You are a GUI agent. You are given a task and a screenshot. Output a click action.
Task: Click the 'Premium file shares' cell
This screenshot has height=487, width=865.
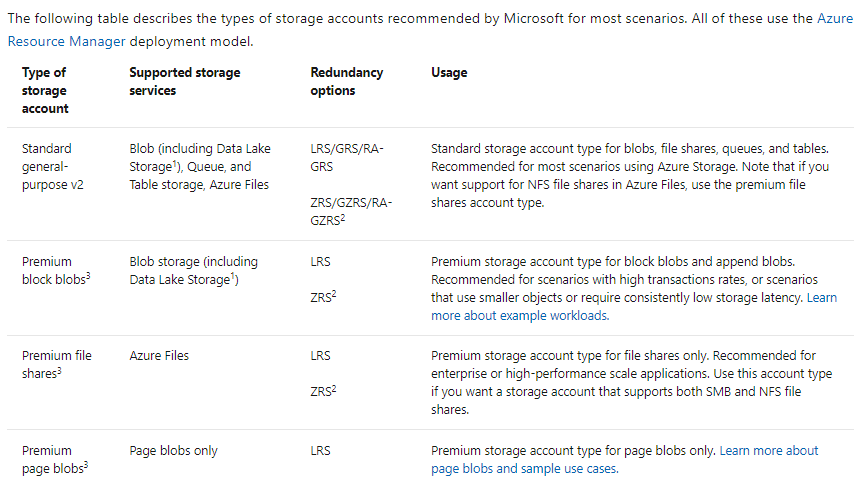(56, 365)
